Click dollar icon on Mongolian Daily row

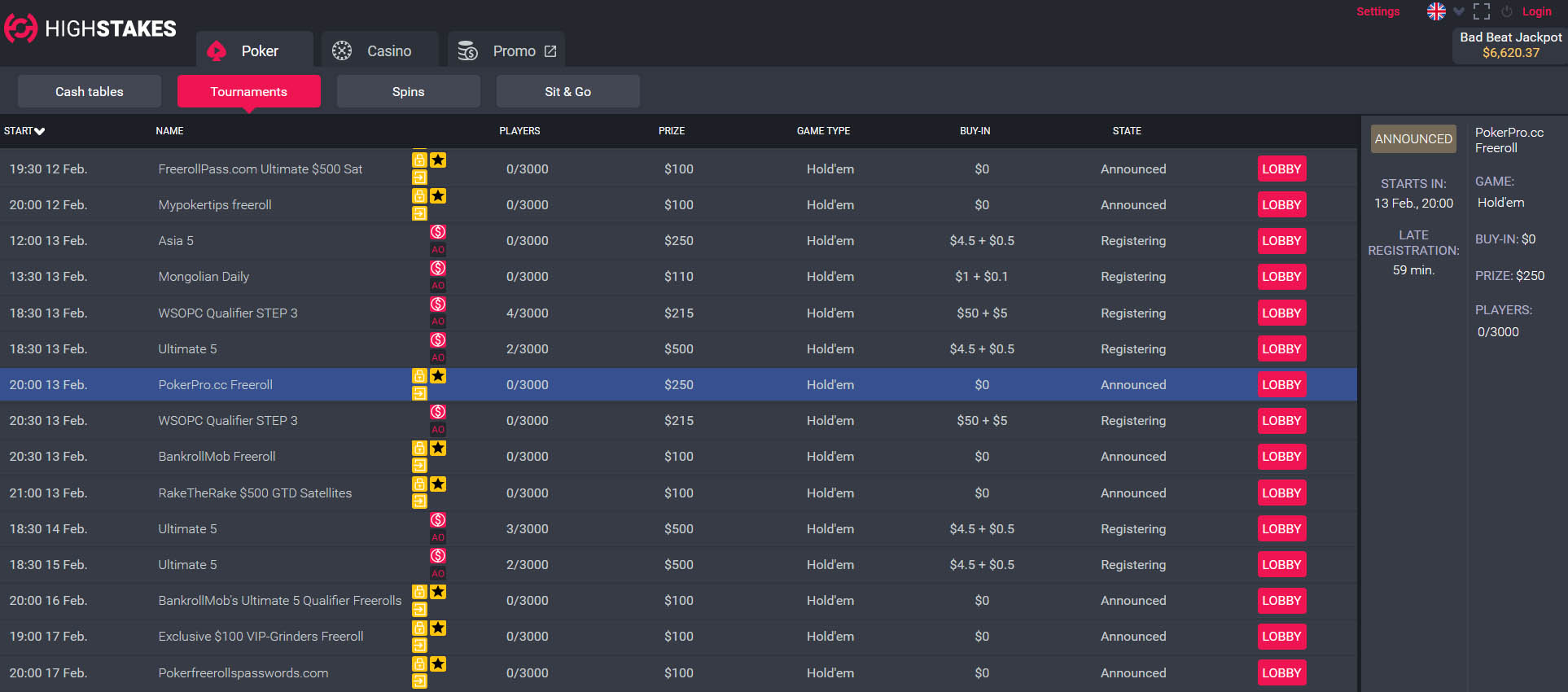(438, 268)
